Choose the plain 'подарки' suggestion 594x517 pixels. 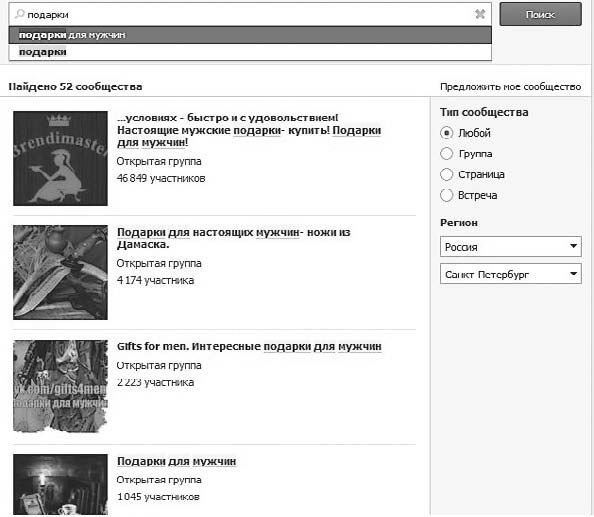pos(250,52)
